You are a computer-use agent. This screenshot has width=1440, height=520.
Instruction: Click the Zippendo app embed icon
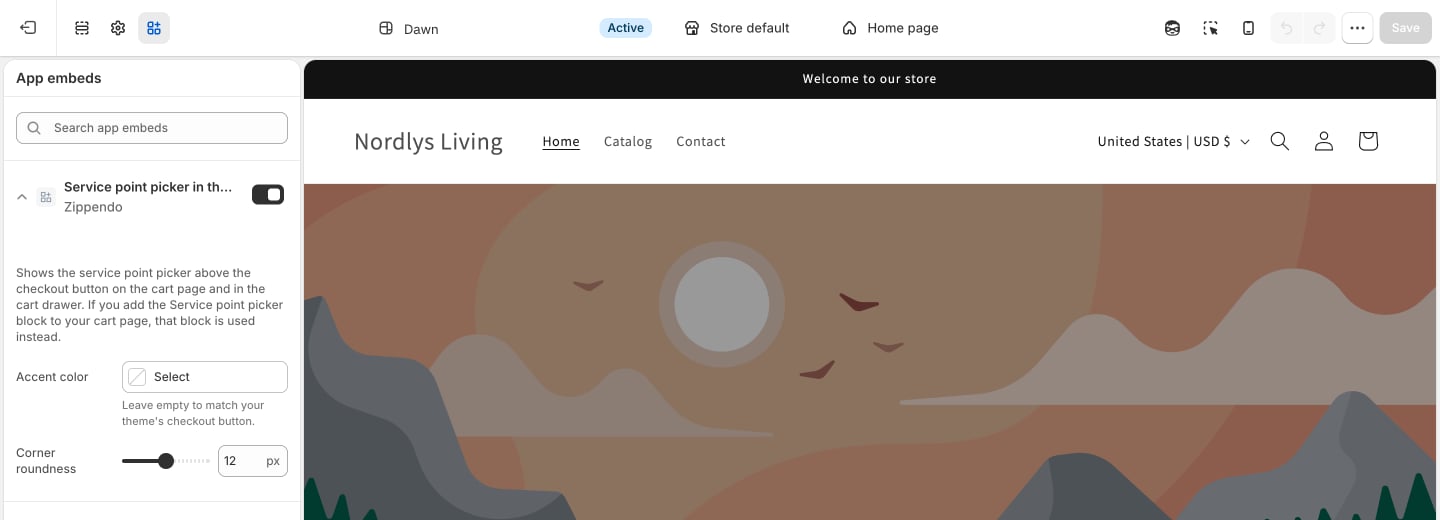[46, 197]
